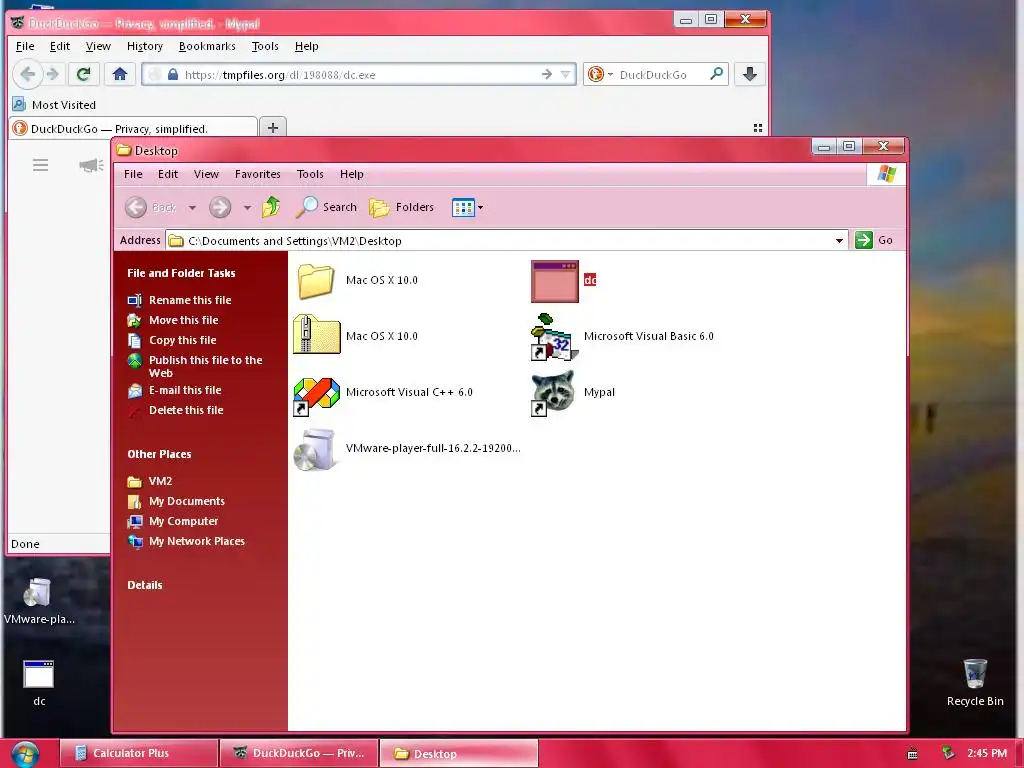Open the Favorites menu in Explorer

[x=257, y=174]
